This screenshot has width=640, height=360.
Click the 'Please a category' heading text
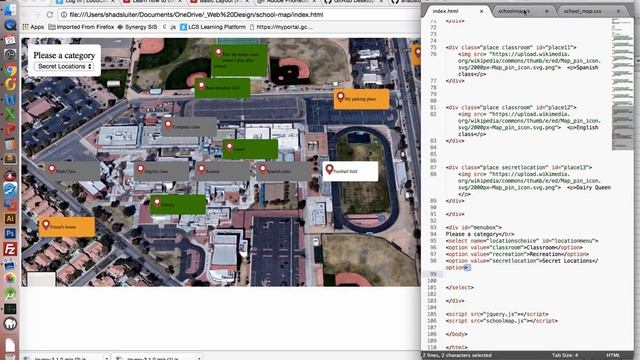(x=64, y=55)
